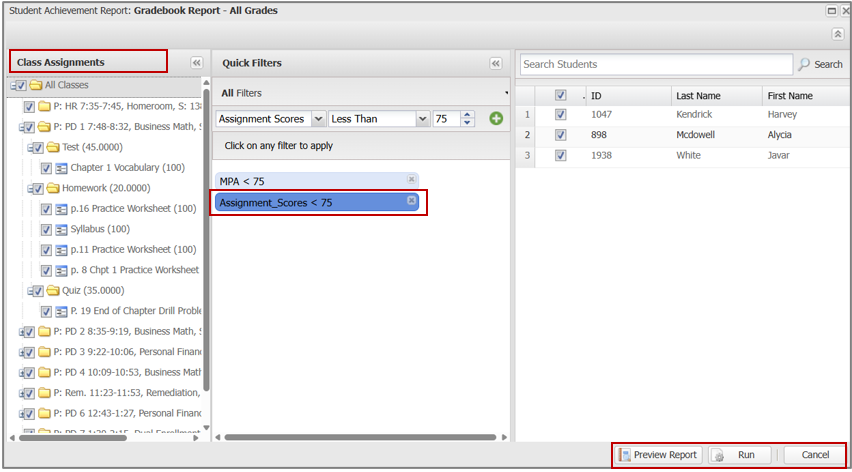Image resolution: width=852 pixels, height=472 pixels.
Task: Click the Search Students input field
Action: point(655,64)
